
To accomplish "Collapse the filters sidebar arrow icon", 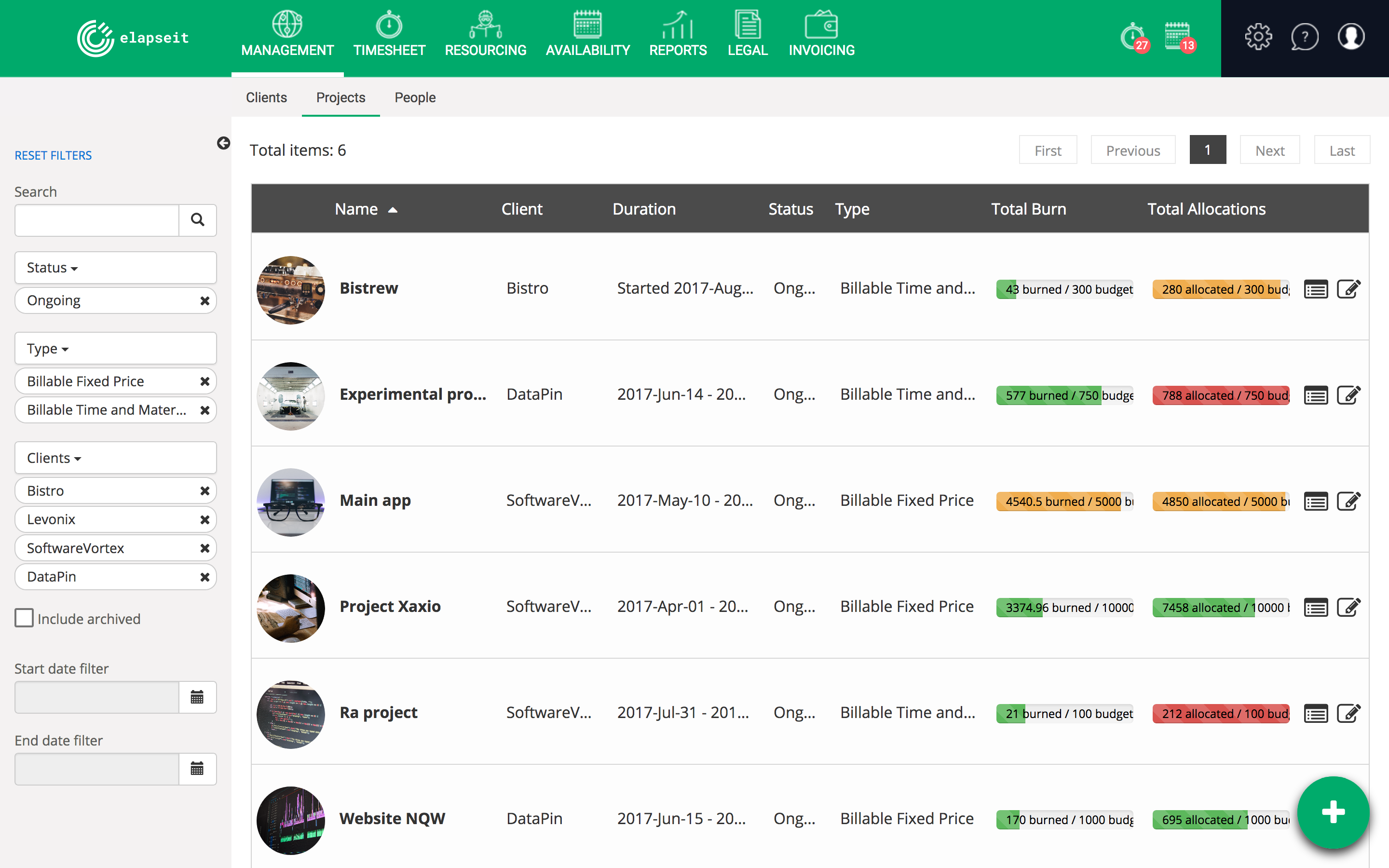I will click(x=223, y=143).
